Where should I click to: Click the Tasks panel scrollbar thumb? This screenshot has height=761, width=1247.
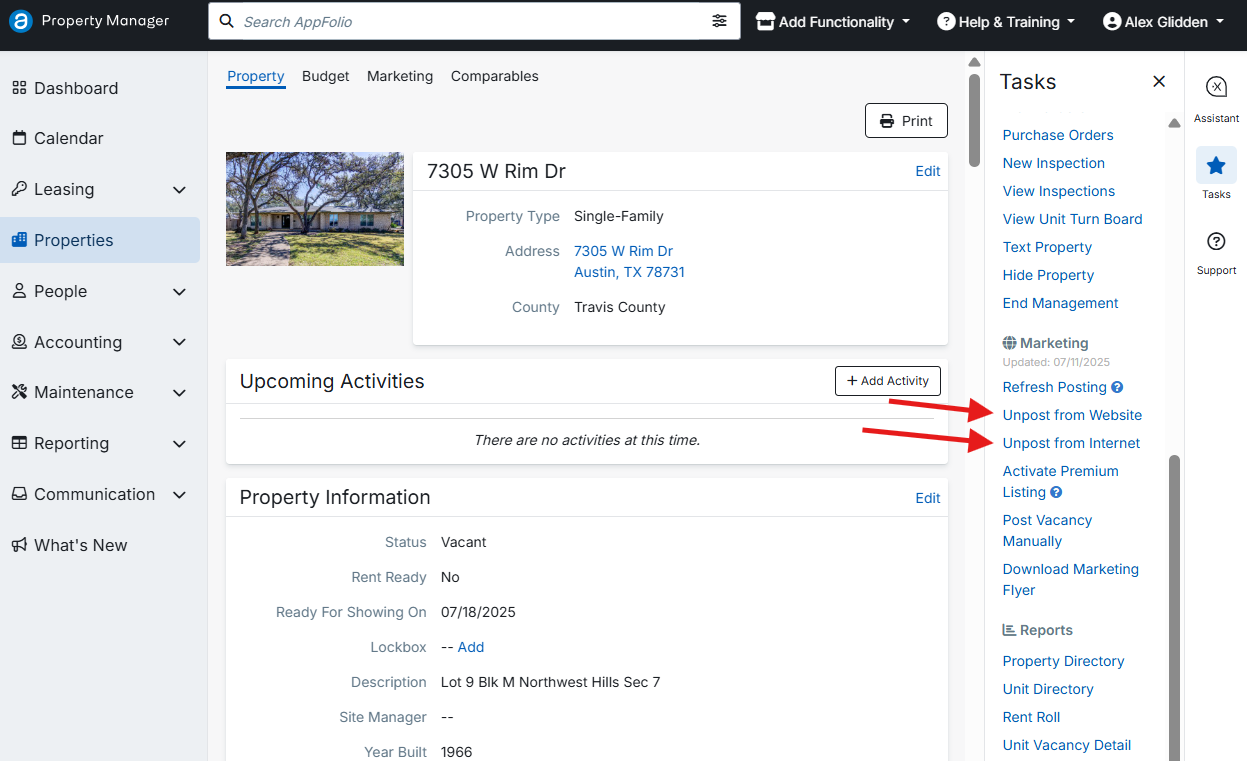click(1175, 608)
